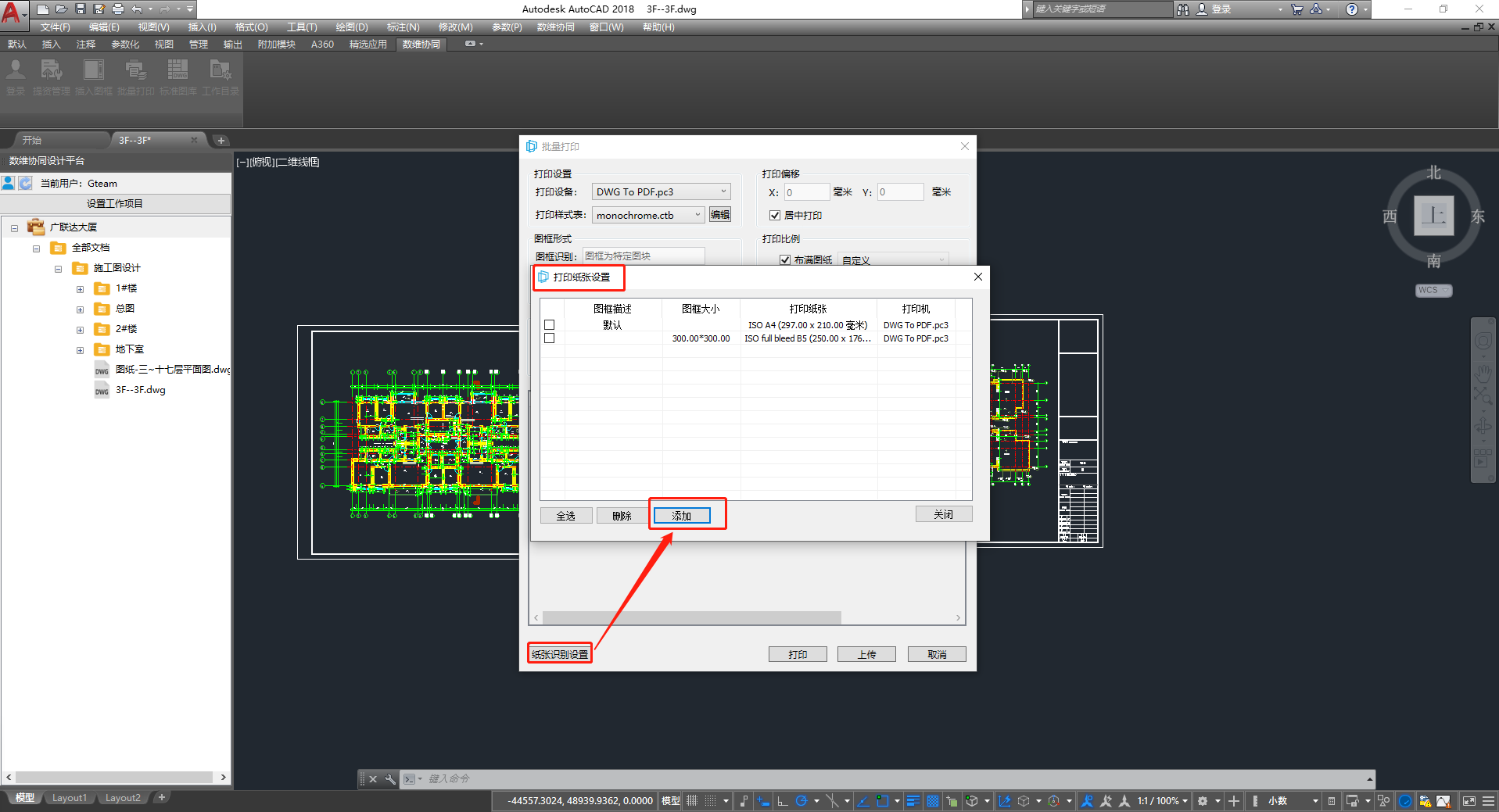Viewport: 1499px width, 812px height.
Task: Collapse the 施工图设计 tree node
Action: (58, 269)
